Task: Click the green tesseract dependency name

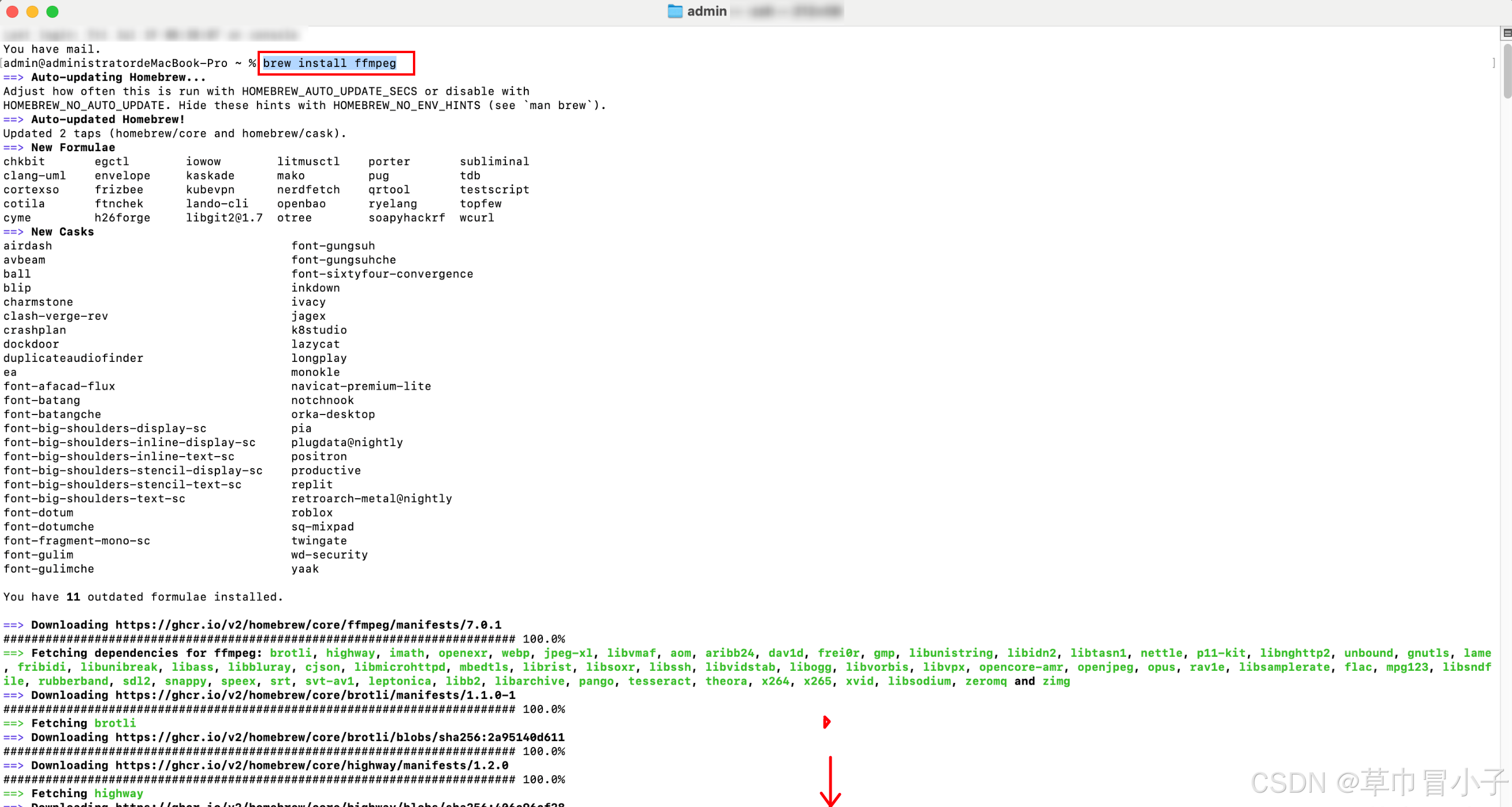Action: [x=659, y=681]
